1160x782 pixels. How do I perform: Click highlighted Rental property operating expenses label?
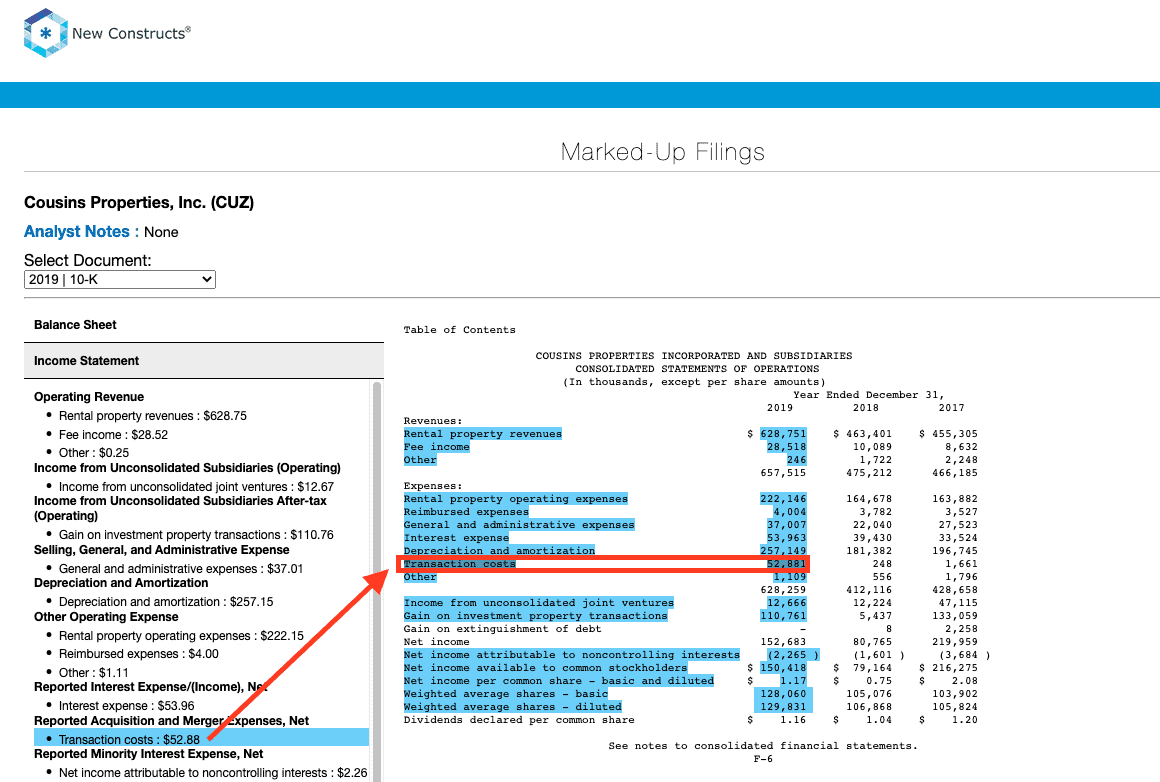[x=516, y=499]
